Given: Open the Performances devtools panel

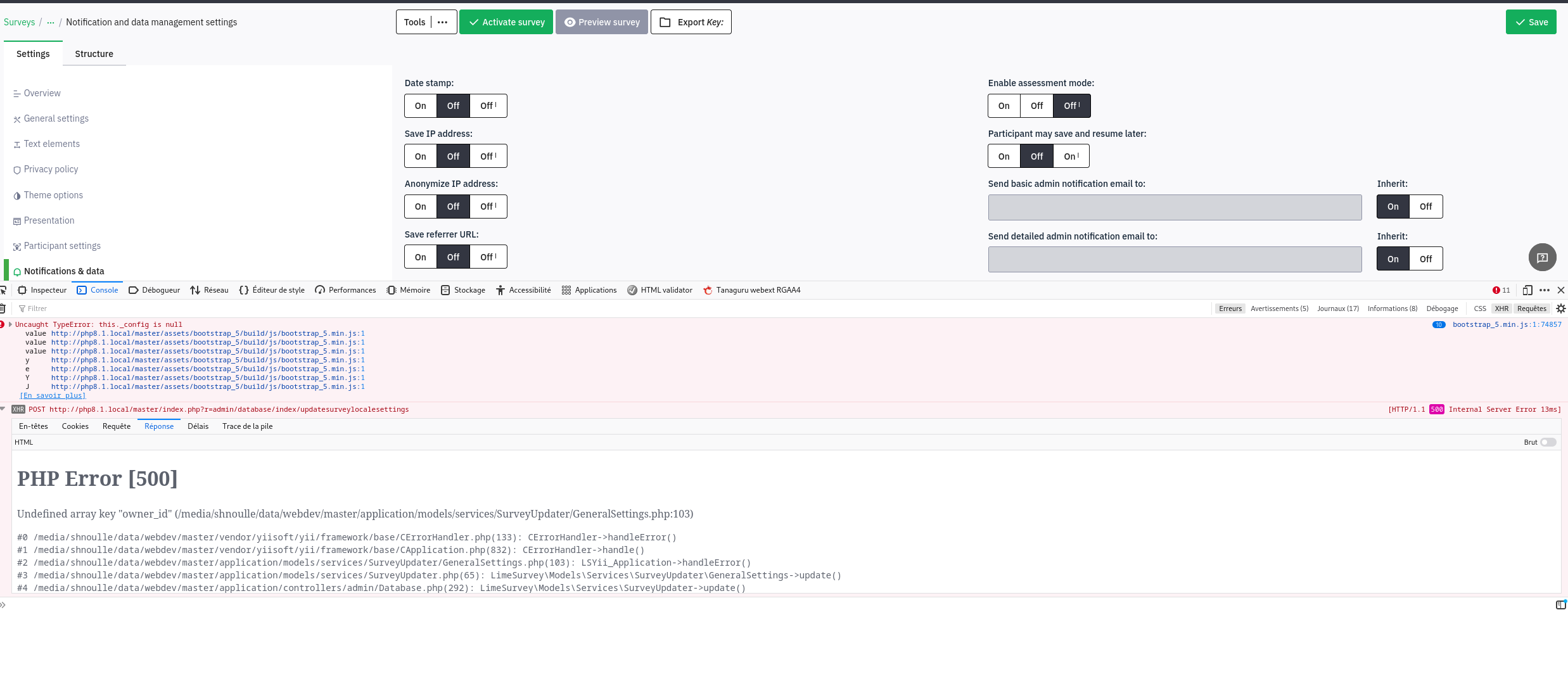Looking at the screenshot, I should point(345,290).
